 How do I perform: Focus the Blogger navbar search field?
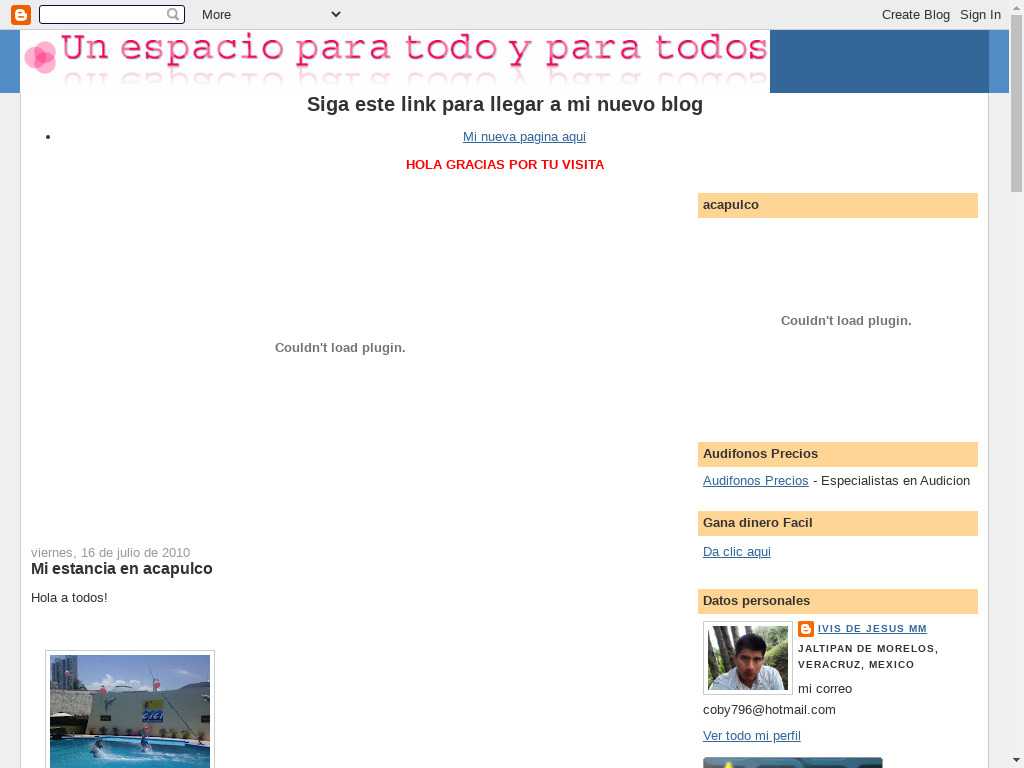104,14
